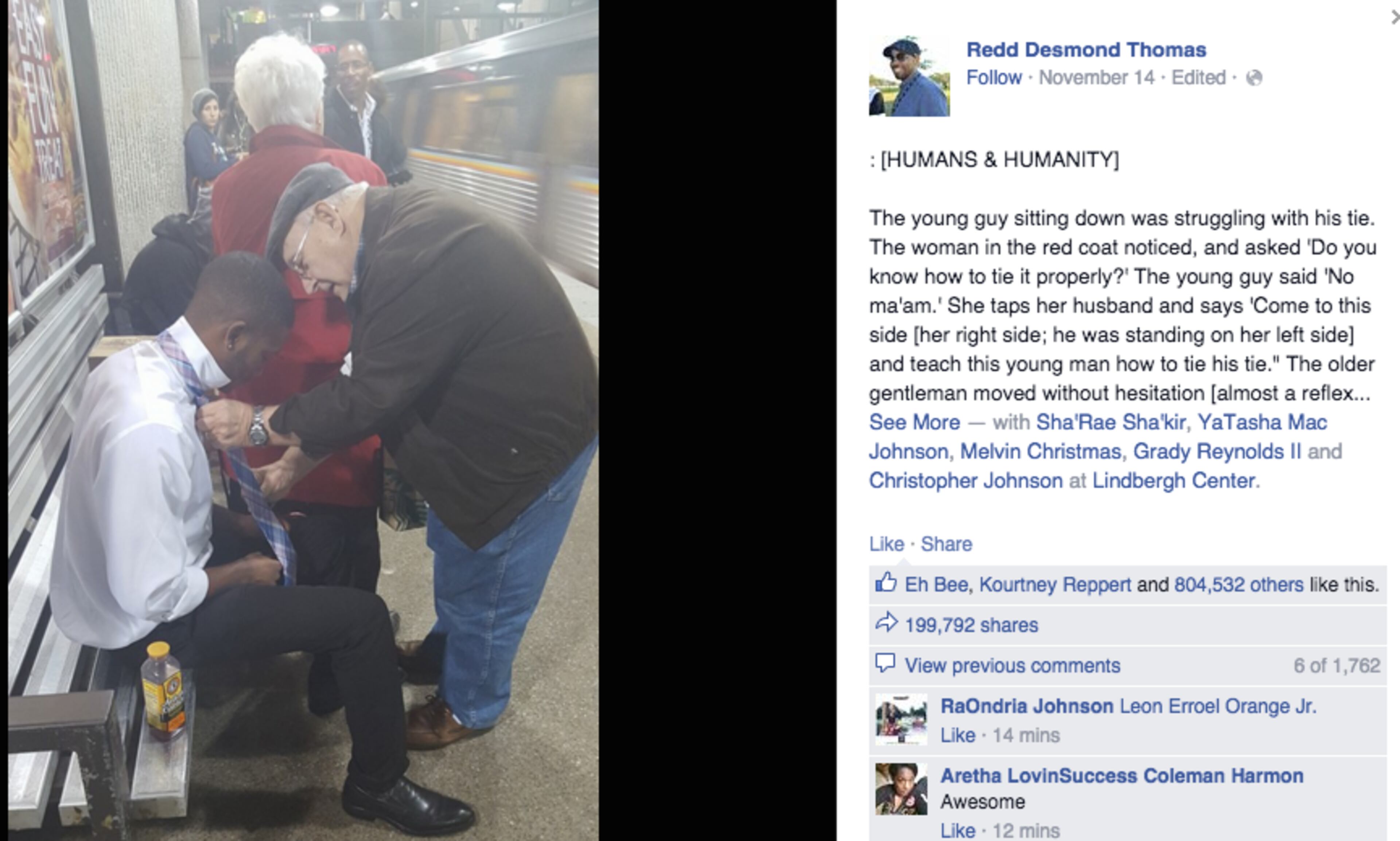The image size is (1400, 841).
Task: Expand View previous comments
Action: [x=1012, y=665]
